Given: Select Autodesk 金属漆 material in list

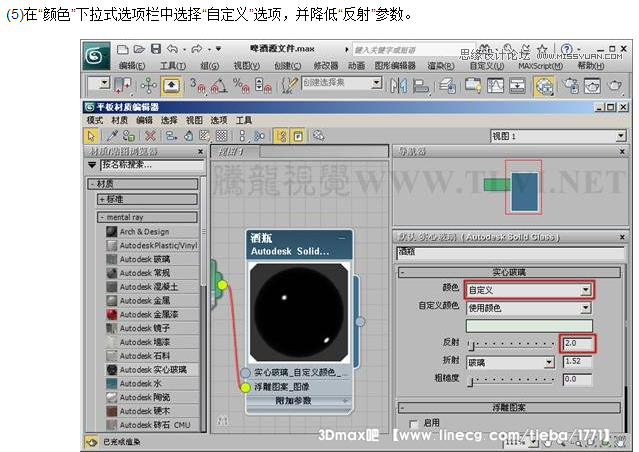Looking at the screenshot, I should 152,314.
